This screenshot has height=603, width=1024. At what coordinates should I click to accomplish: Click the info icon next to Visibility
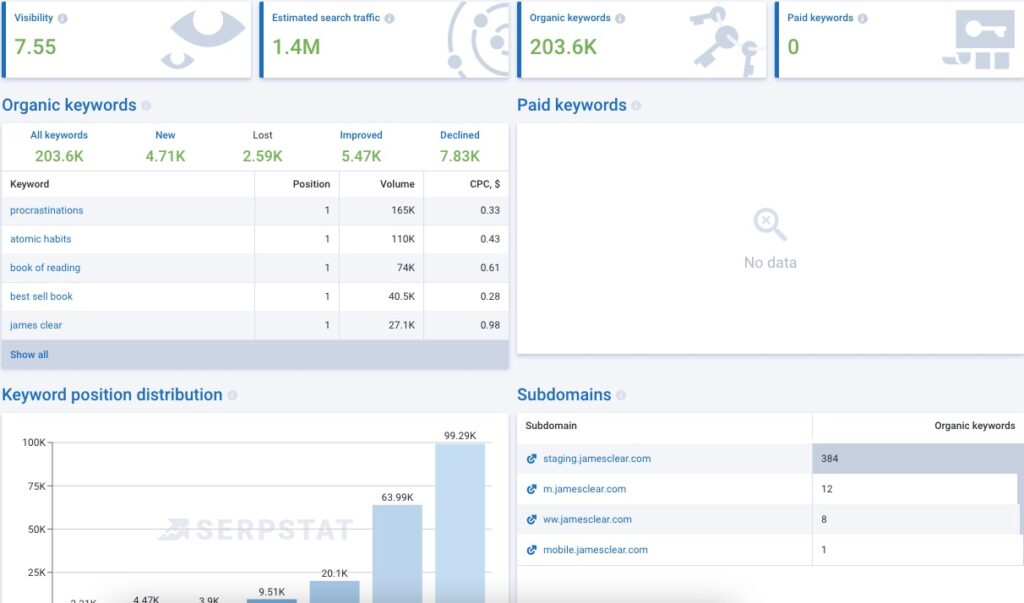(63, 18)
